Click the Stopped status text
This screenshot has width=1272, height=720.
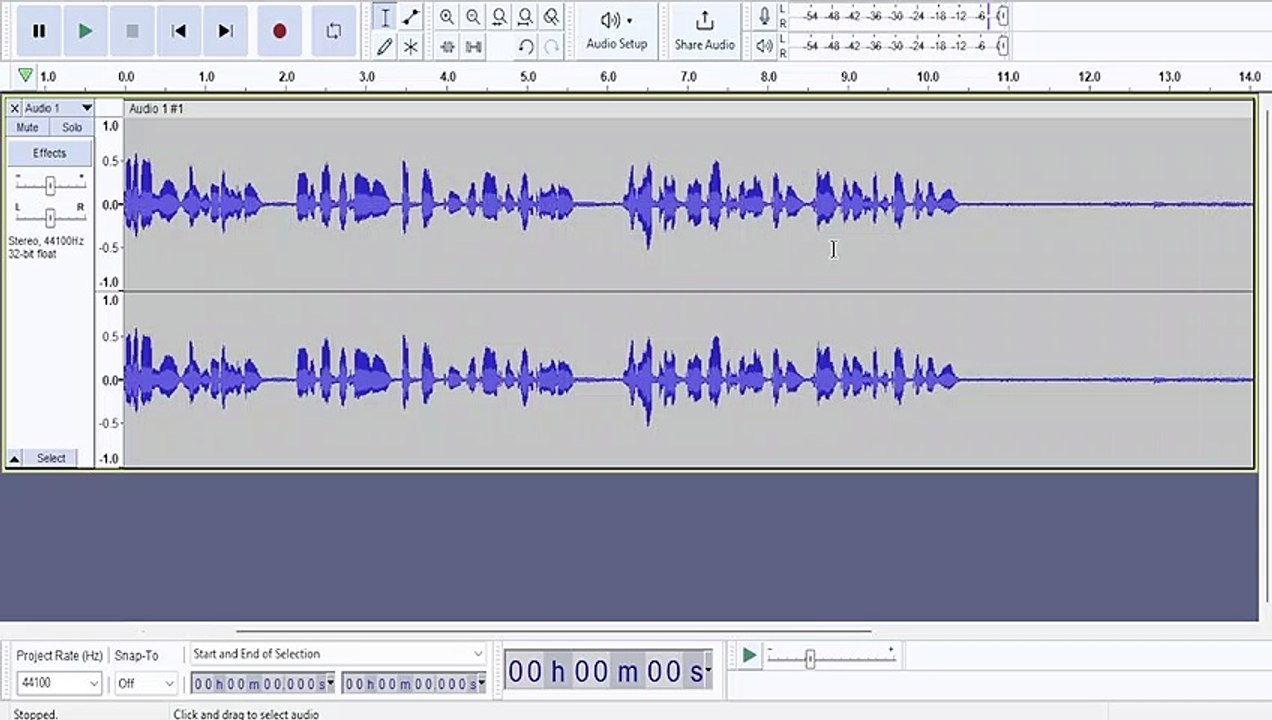[x=36, y=714]
